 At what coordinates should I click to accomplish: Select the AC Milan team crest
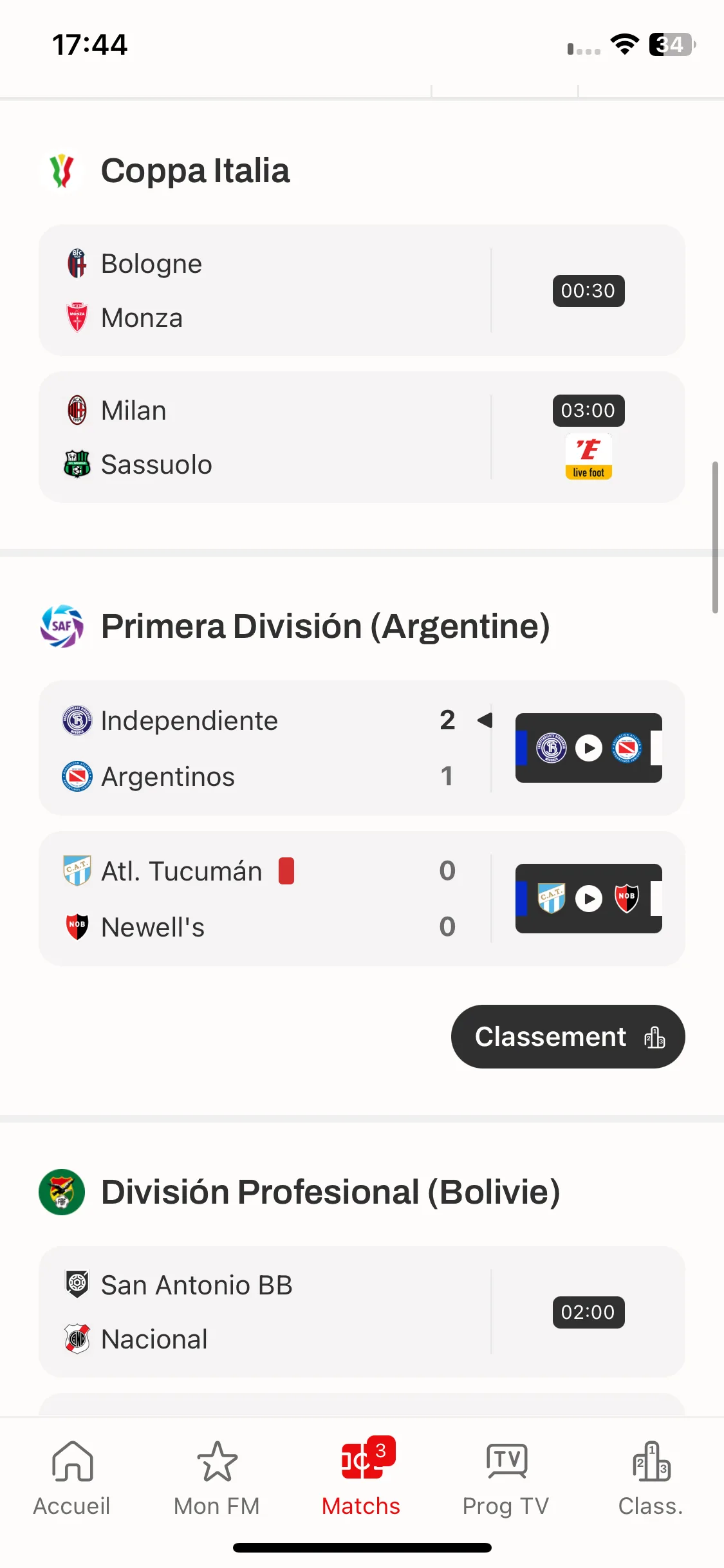(77, 410)
